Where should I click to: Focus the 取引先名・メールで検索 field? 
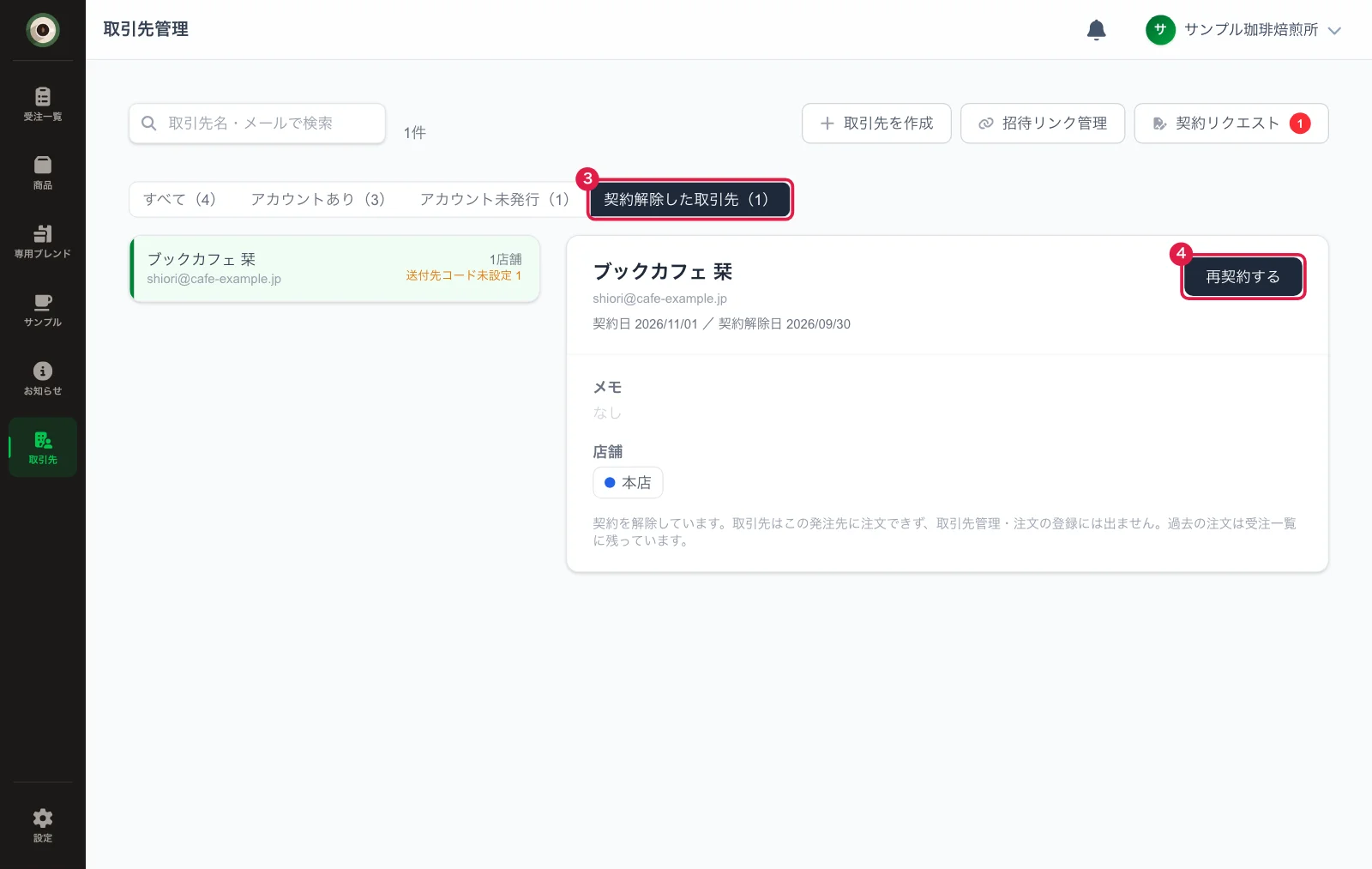pos(257,124)
